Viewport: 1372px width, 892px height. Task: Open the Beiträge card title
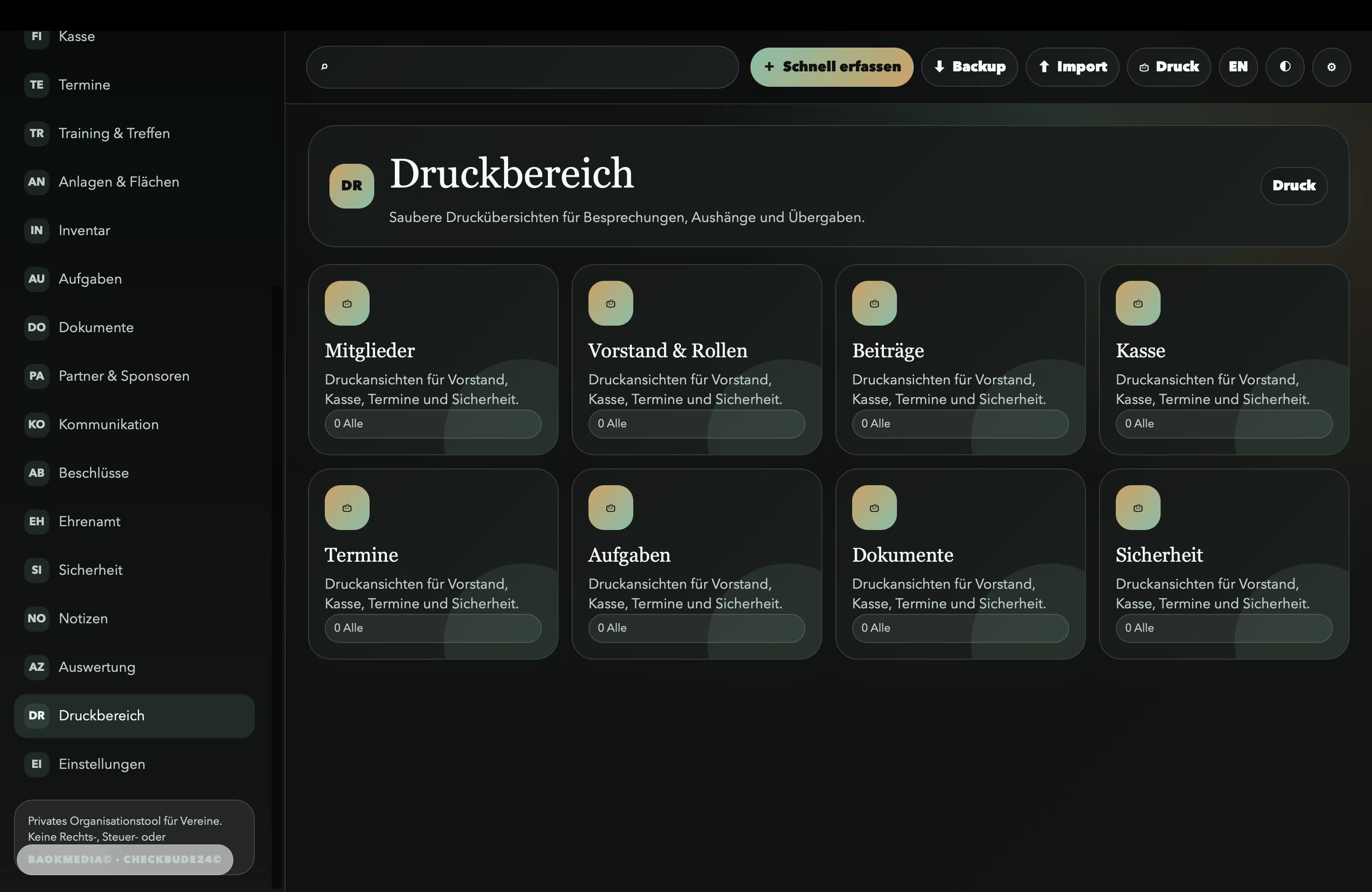[x=888, y=350]
